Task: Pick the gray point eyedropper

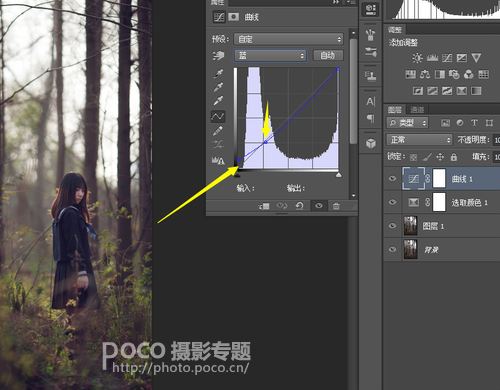Action: tap(218, 87)
